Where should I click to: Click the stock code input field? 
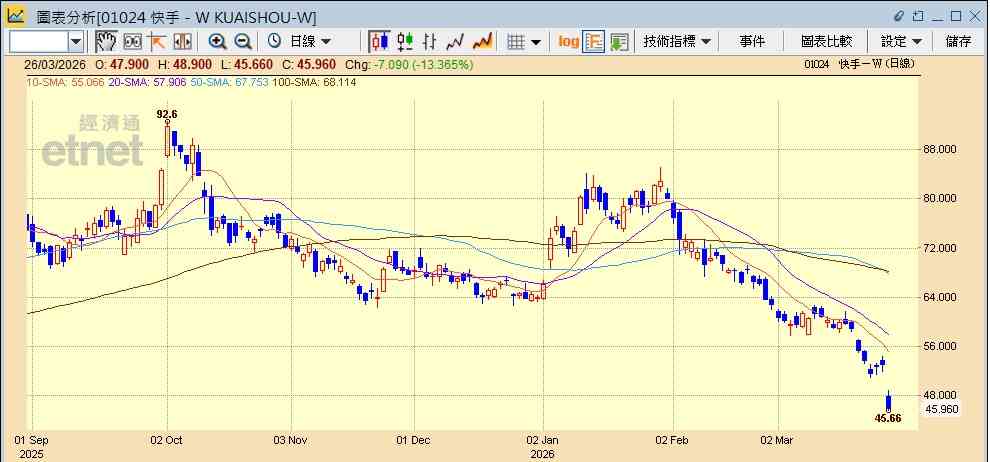tap(39, 42)
